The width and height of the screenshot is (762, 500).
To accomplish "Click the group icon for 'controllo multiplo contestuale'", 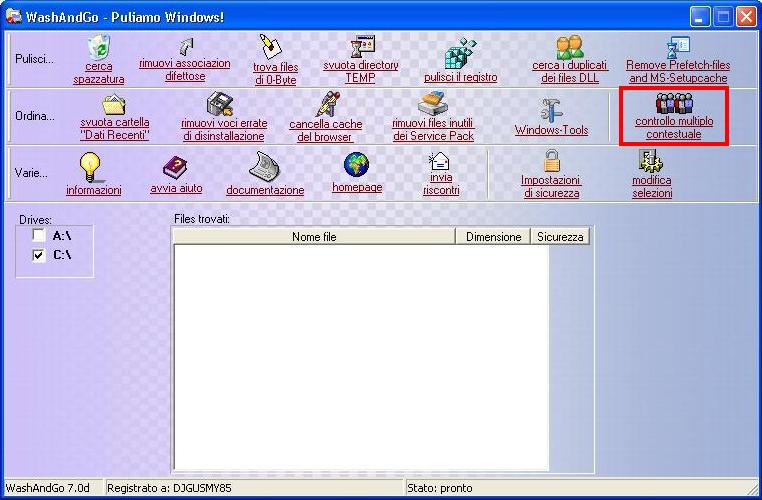I will [674, 103].
